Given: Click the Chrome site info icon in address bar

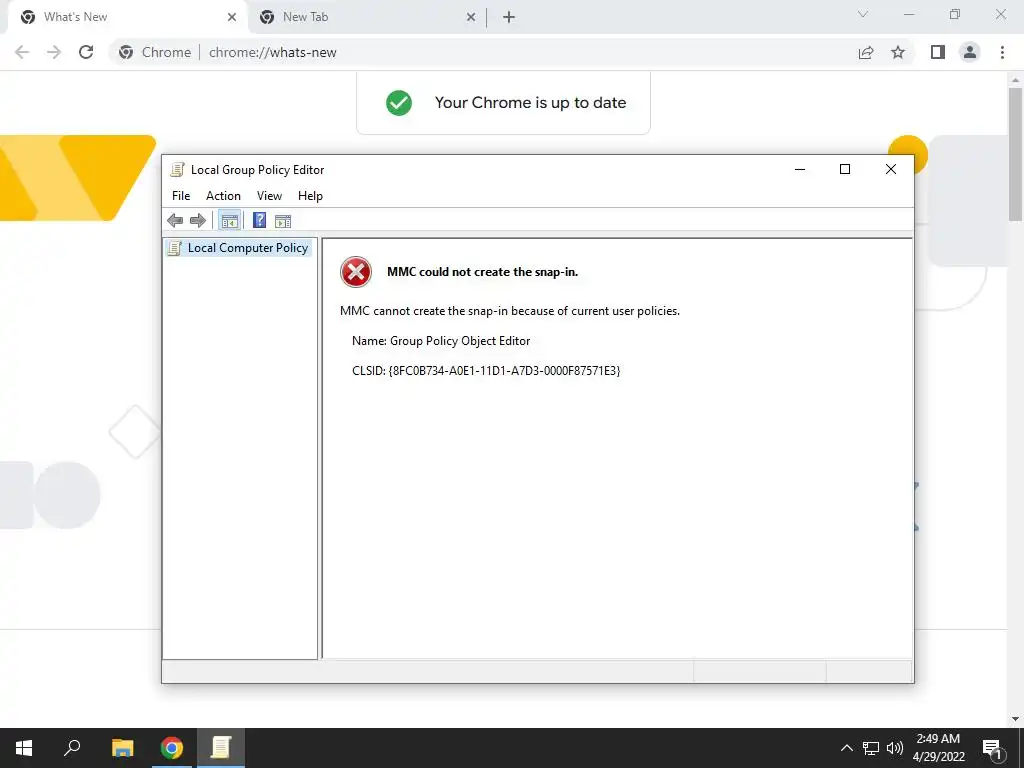Looking at the screenshot, I should point(126,52).
